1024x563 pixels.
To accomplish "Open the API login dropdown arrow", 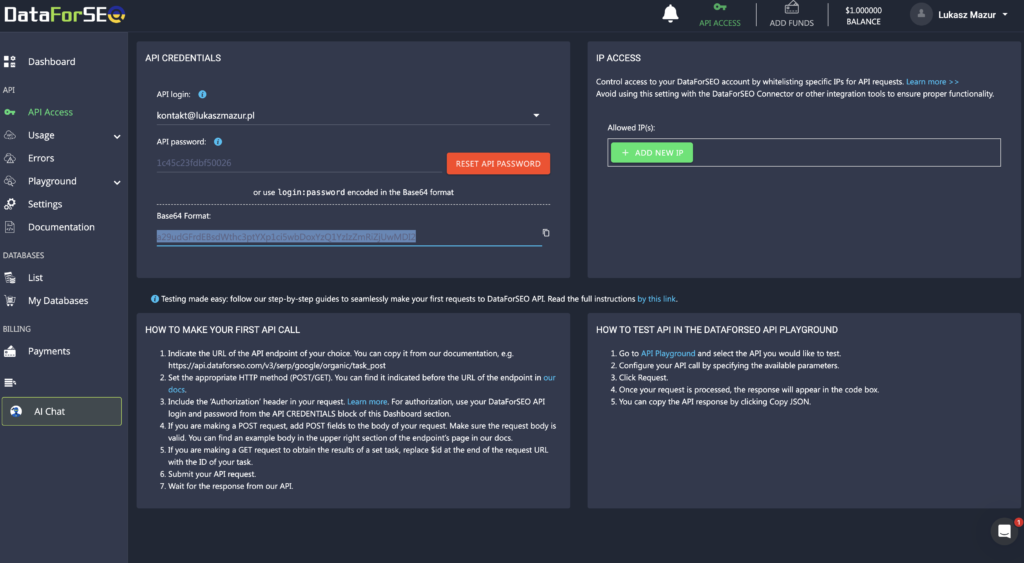I will tap(536, 116).
